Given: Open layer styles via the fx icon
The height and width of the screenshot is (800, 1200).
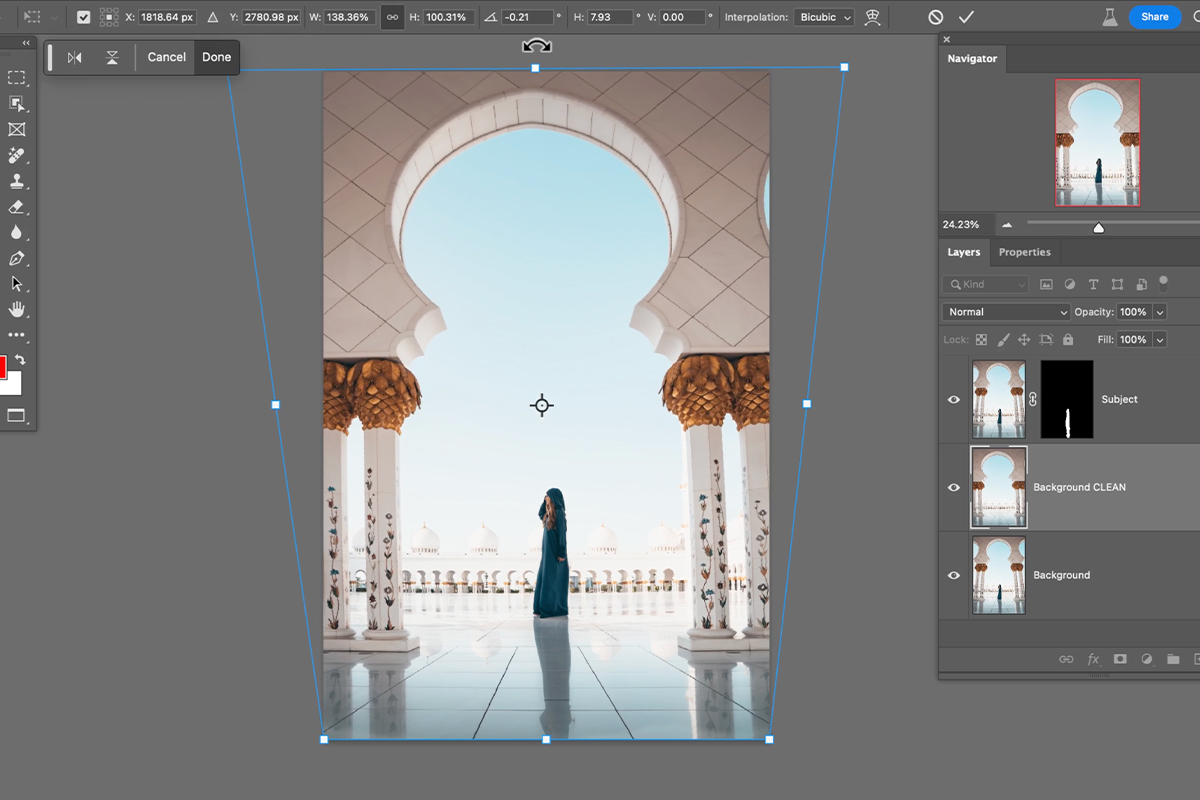Looking at the screenshot, I should coord(1093,659).
